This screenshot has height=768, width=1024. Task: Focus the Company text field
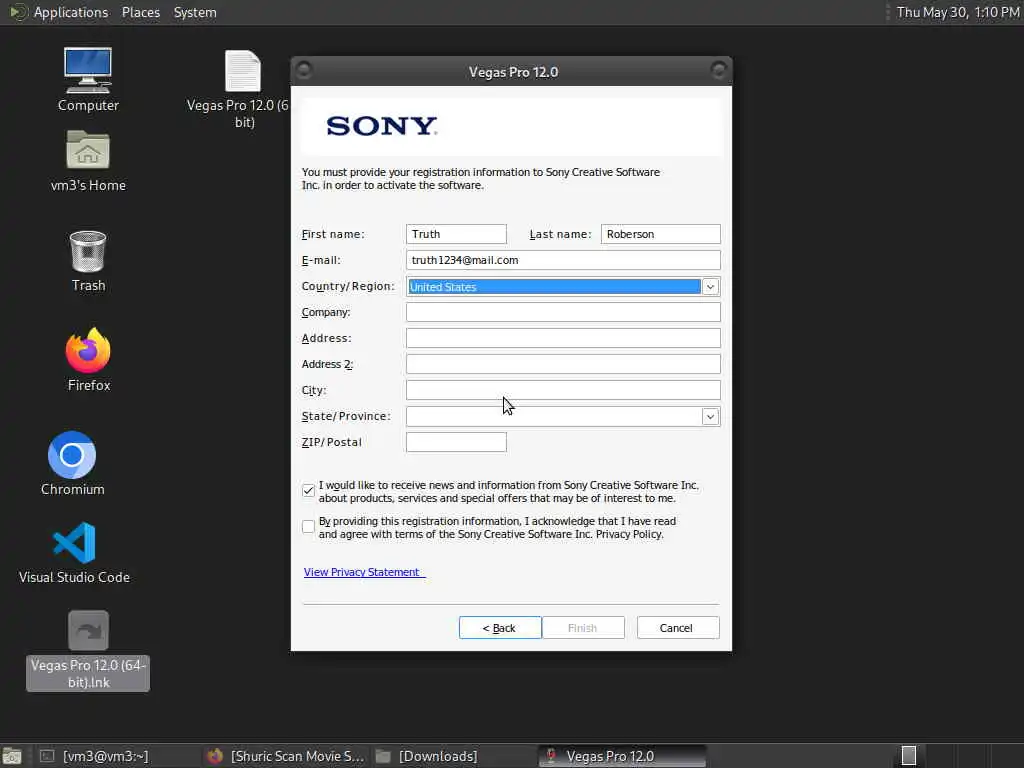pyautogui.click(x=563, y=312)
